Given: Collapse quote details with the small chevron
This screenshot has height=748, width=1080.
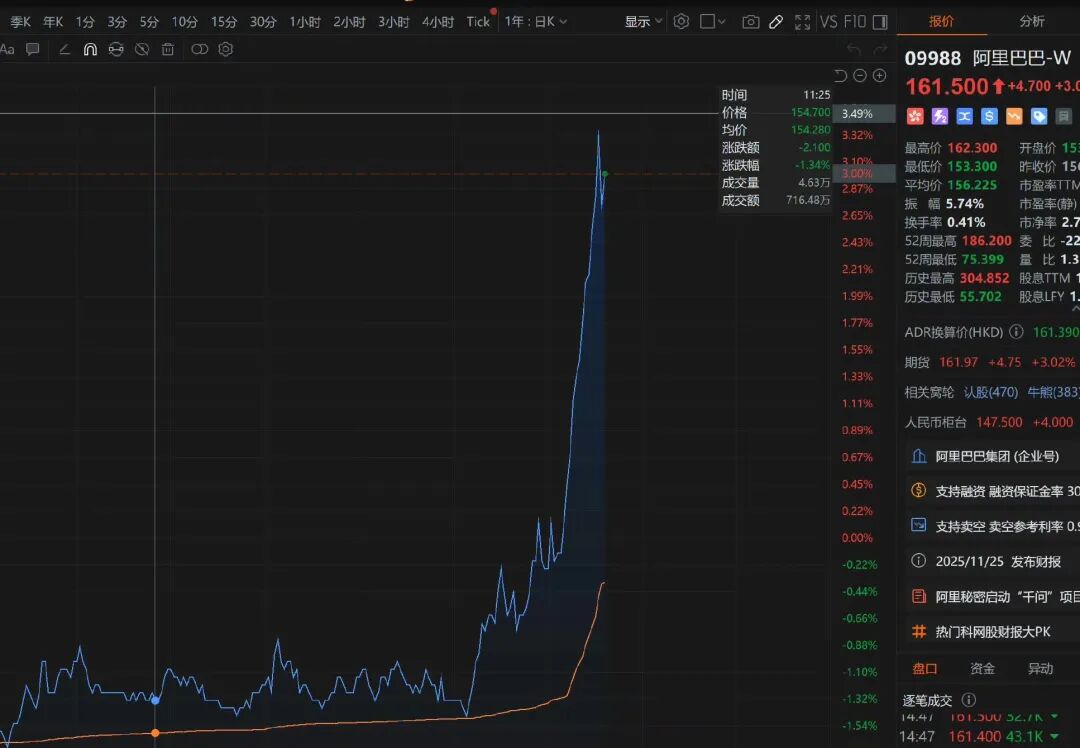Looking at the screenshot, I should click(x=1075, y=309).
